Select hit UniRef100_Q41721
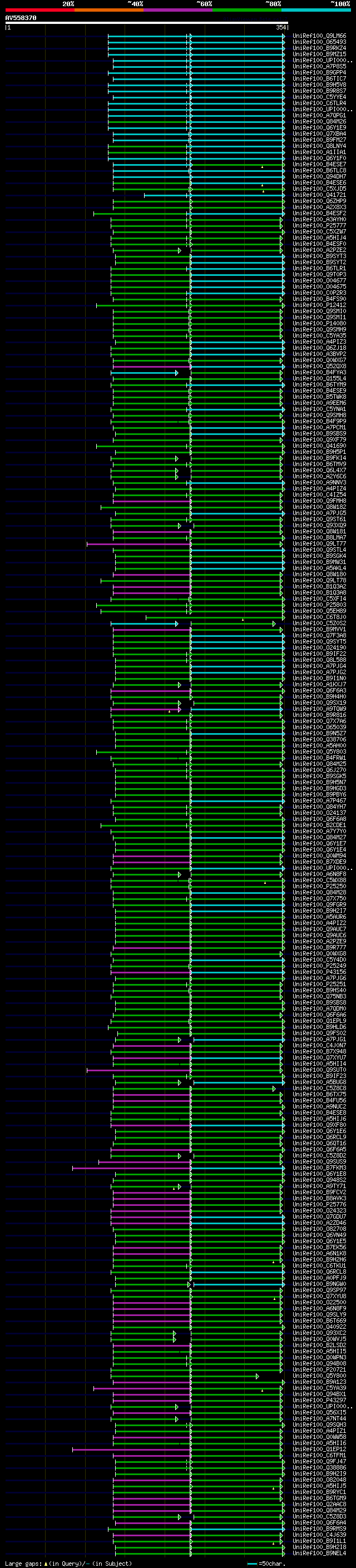Image resolution: width=356 pixels, height=1568 pixels. tap(319, 195)
